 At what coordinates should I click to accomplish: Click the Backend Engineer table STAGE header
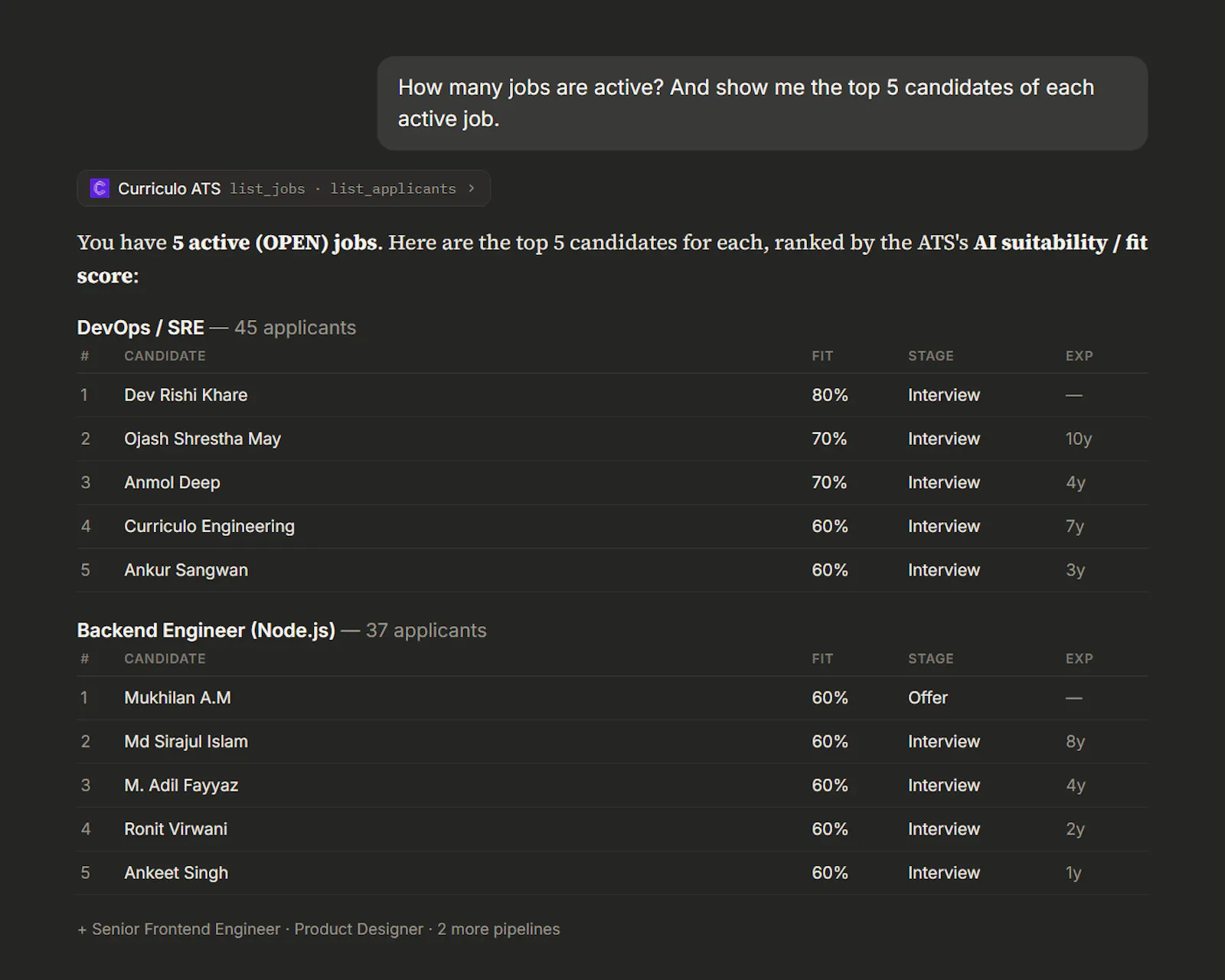[931, 658]
